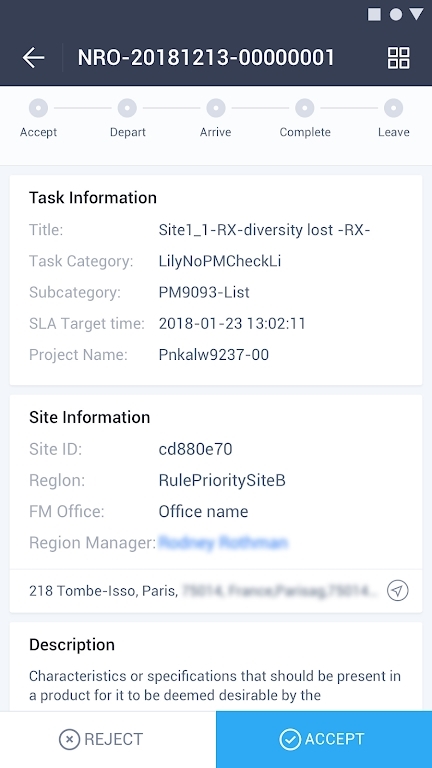This screenshot has width=432, height=768.
Task: Open the QR grid icon in header
Action: click(x=398, y=58)
